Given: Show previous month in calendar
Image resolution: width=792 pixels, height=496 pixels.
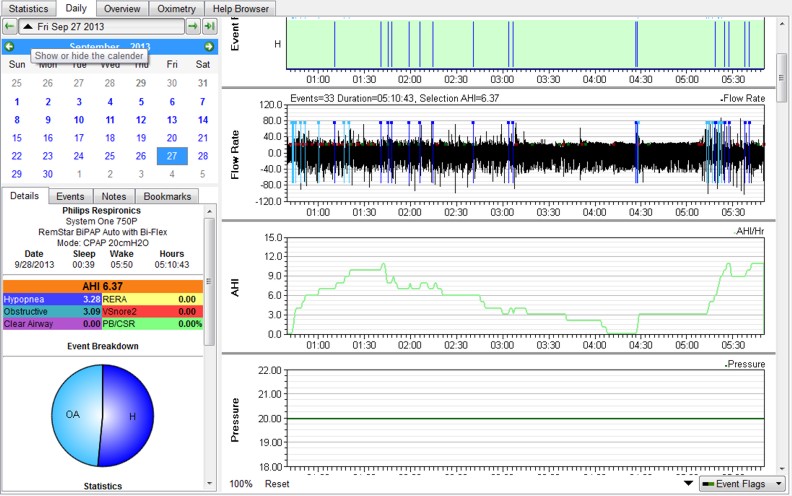Looking at the screenshot, I should point(9,47).
